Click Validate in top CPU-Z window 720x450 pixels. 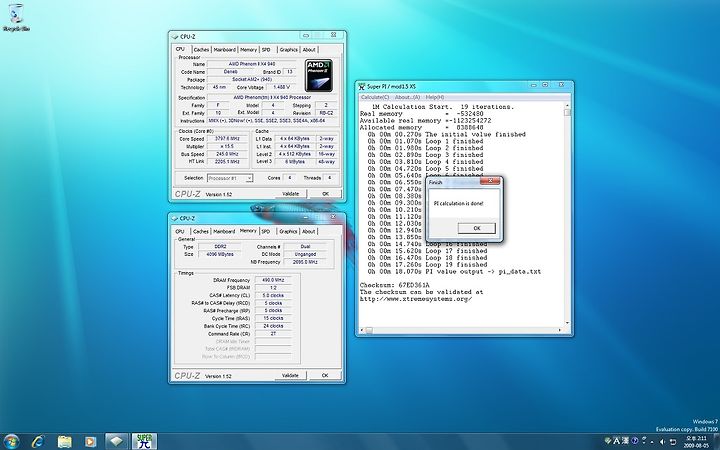pos(291,194)
